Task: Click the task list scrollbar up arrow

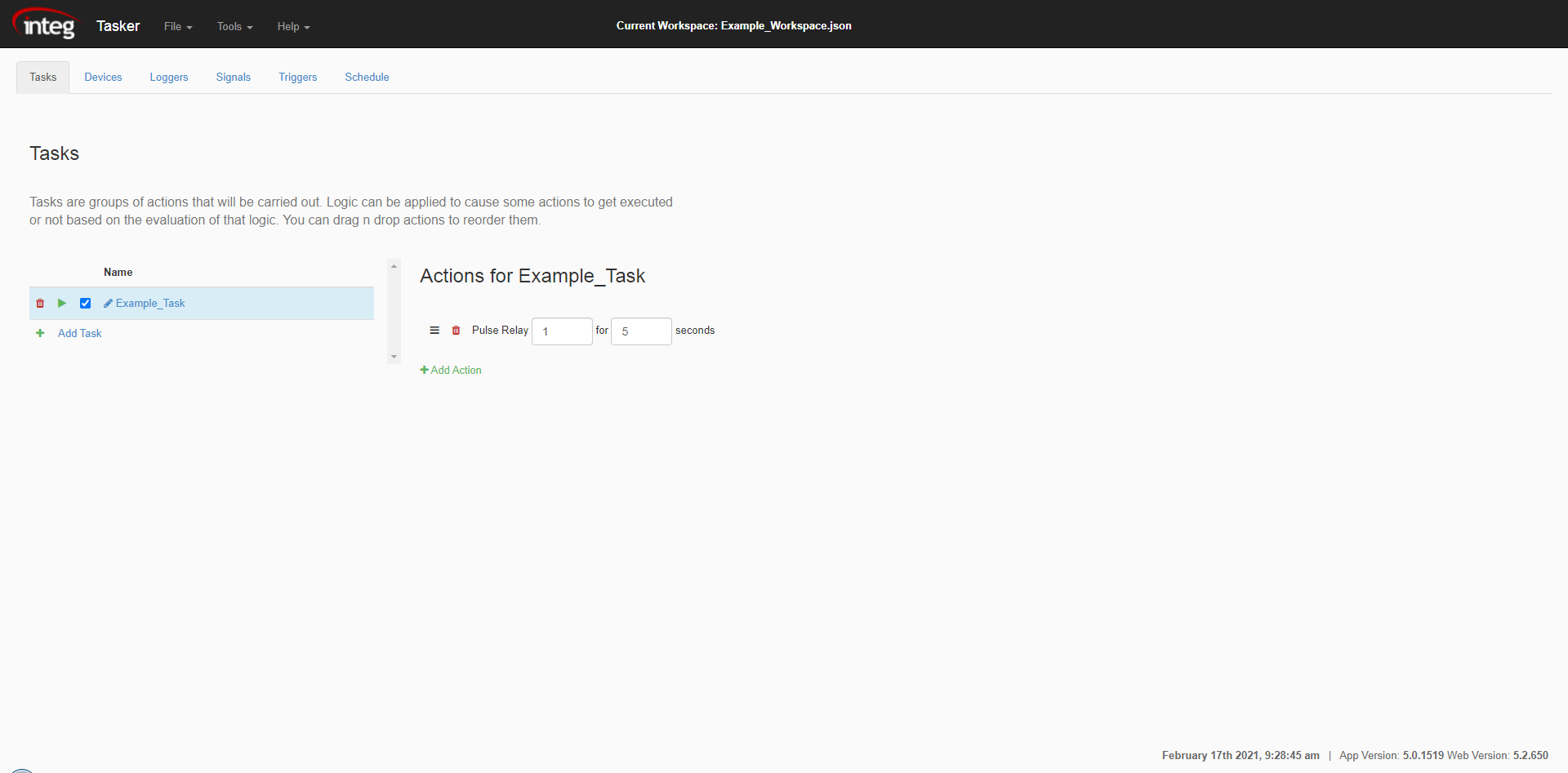Action: tap(394, 266)
